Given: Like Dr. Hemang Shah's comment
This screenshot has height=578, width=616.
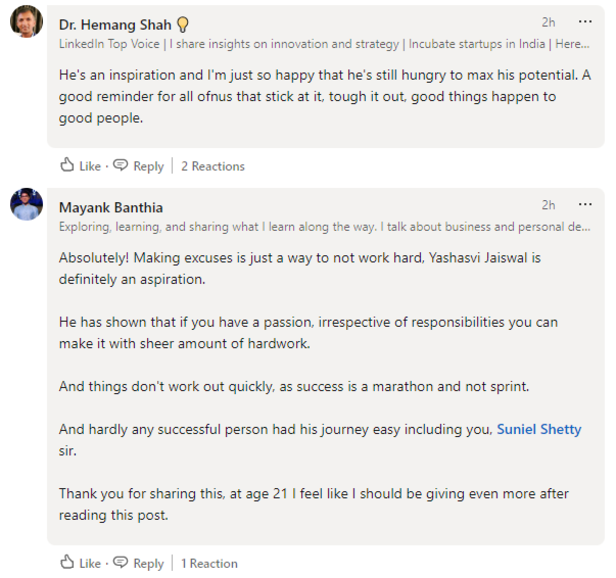Looking at the screenshot, I should [x=90, y=166].
